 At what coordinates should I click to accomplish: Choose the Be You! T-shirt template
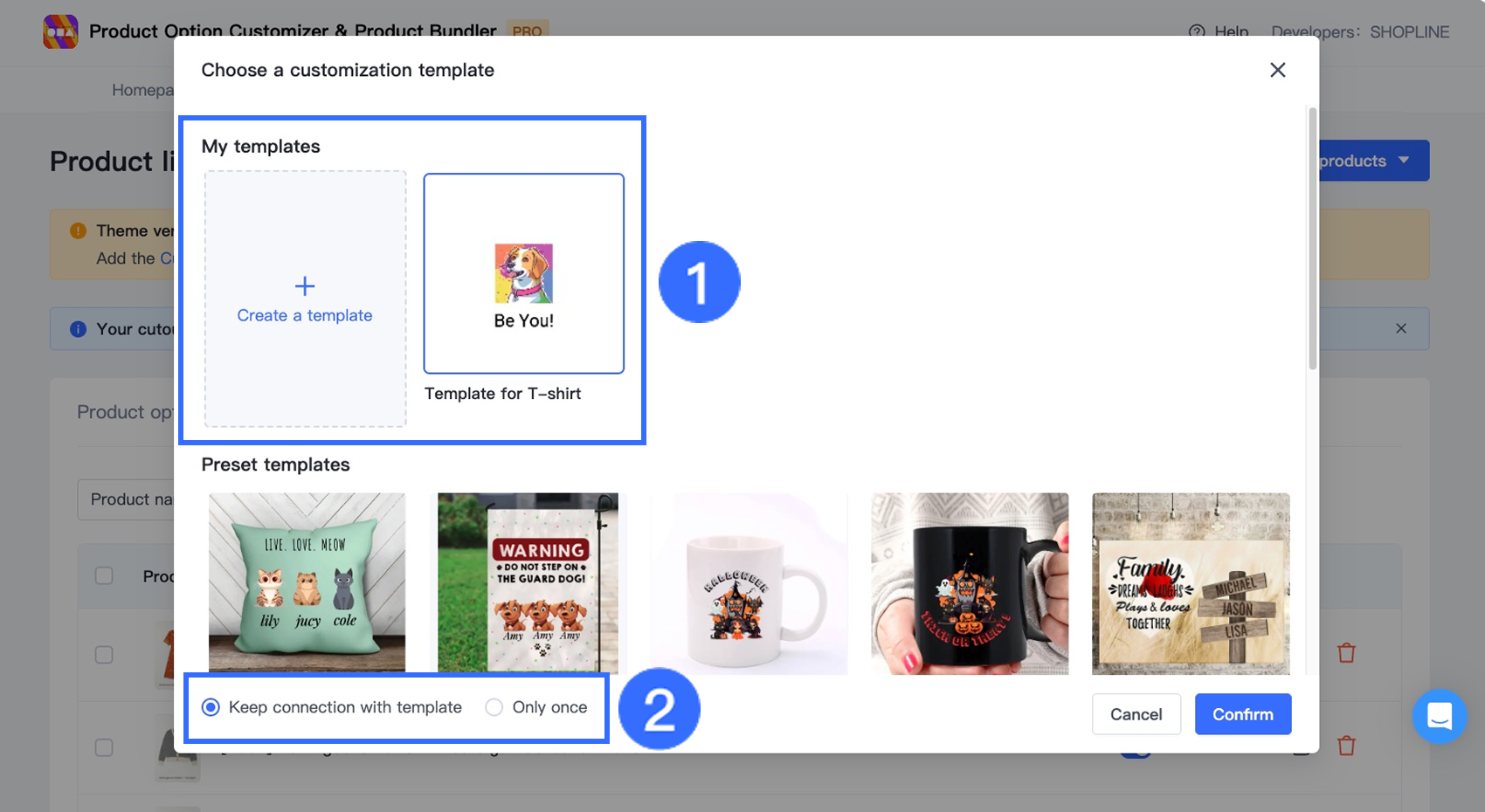pos(524,273)
